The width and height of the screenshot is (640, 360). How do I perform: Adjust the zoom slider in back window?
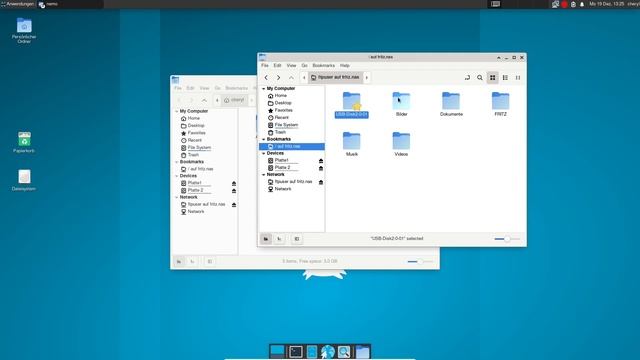coord(420,262)
